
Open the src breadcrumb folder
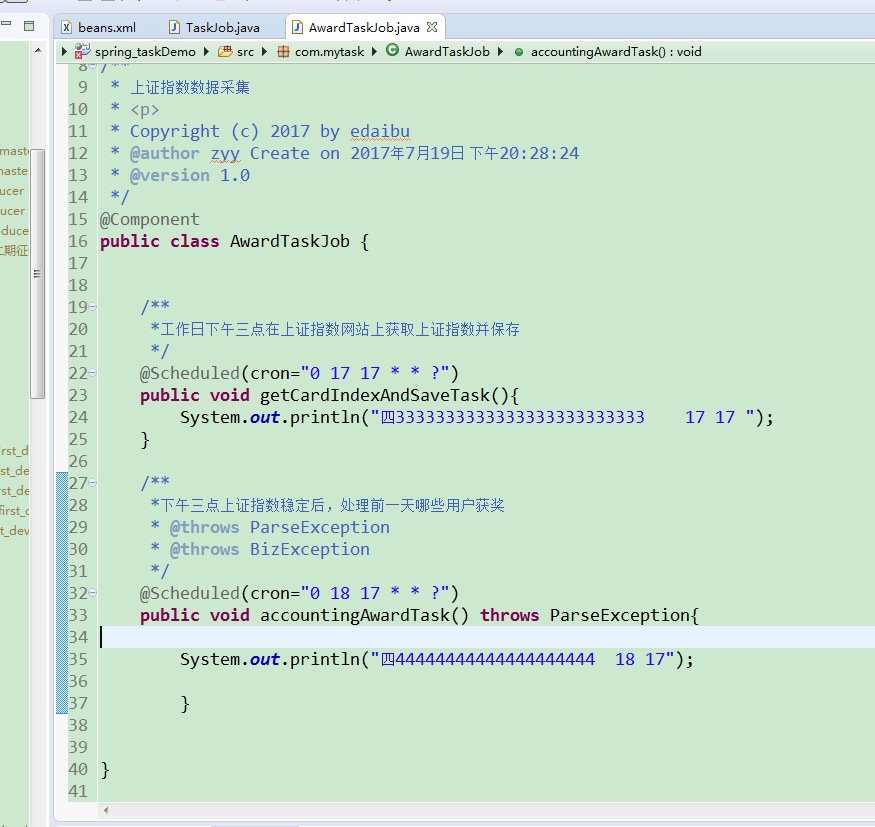[246, 52]
